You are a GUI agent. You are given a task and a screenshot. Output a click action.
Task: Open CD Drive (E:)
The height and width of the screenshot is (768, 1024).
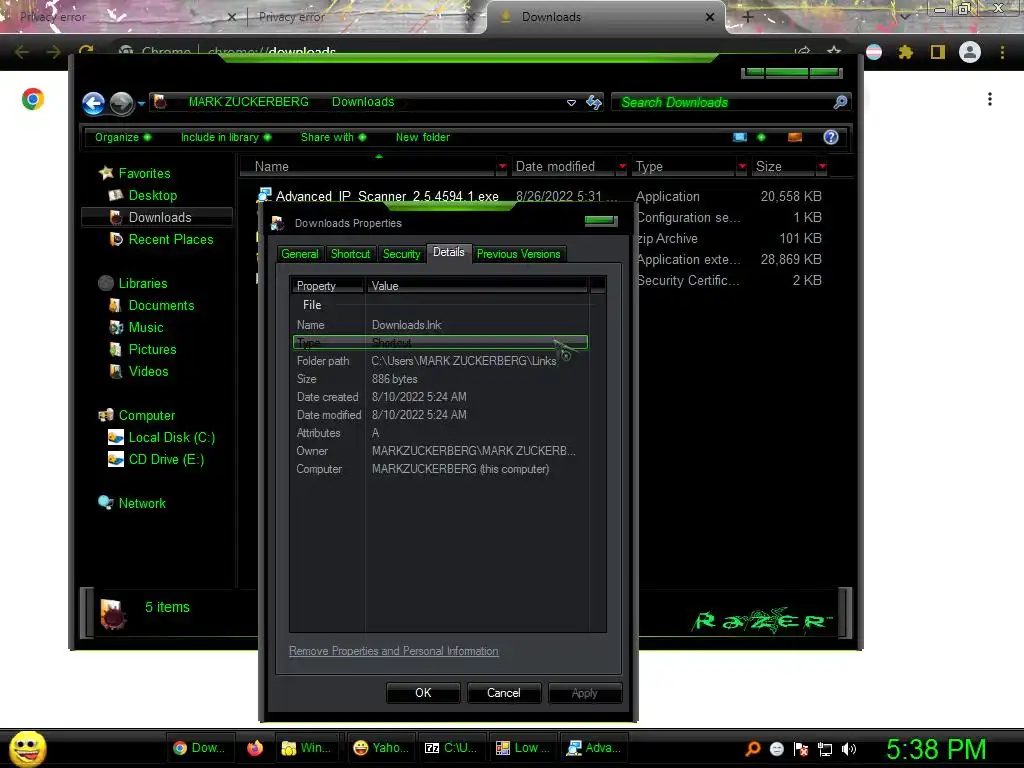pos(166,459)
